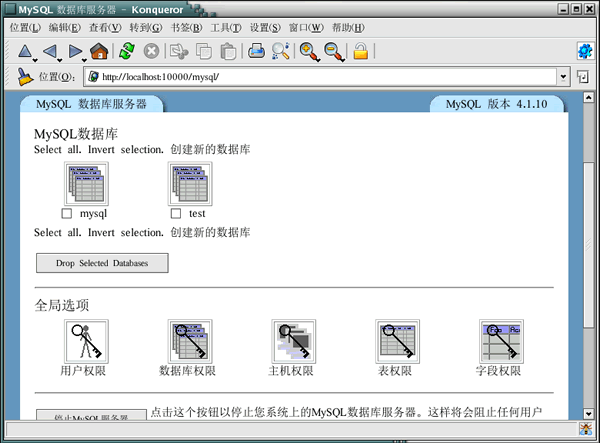
Task: Click the Go button beside location bar
Action: (x=583, y=77)
